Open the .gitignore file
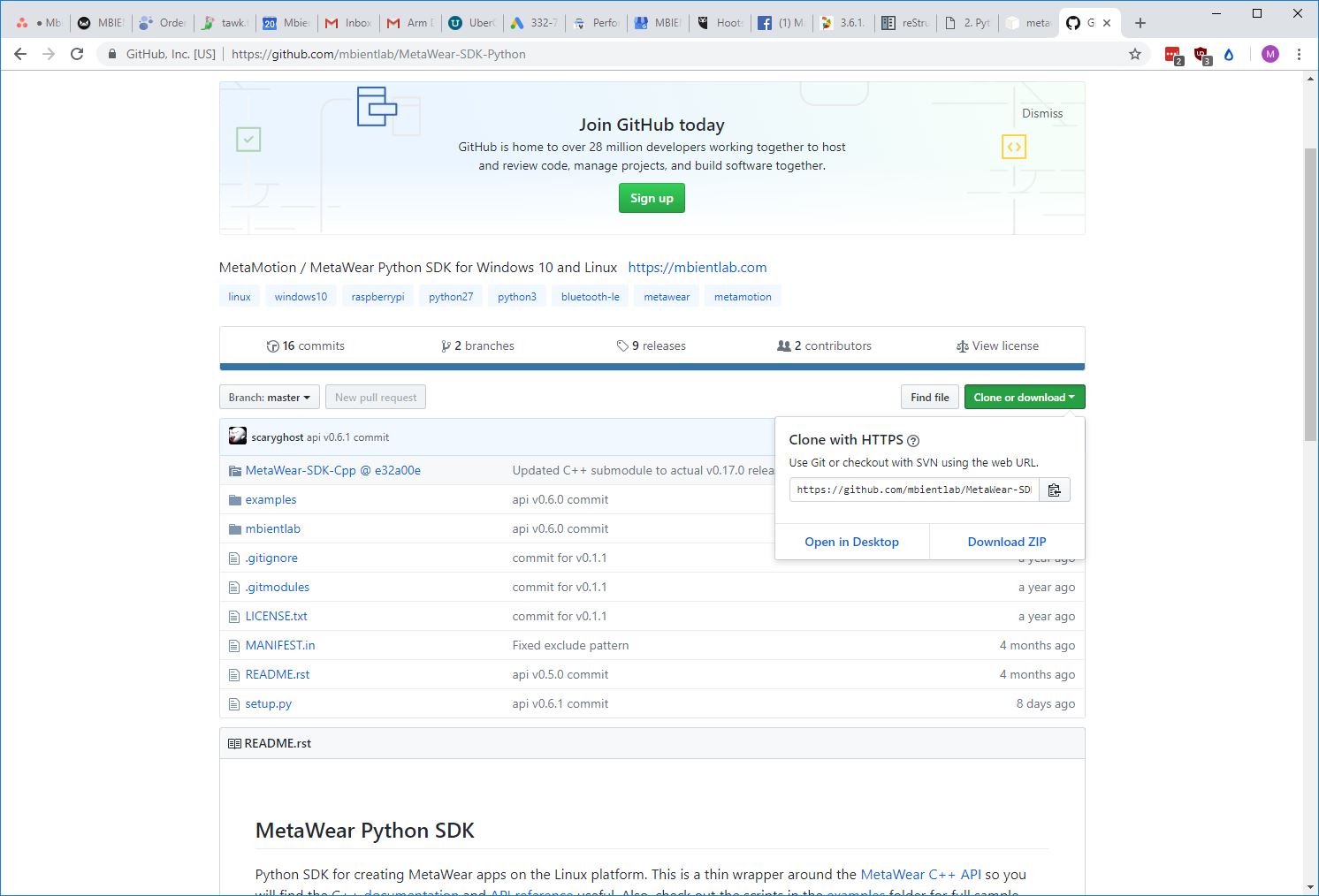 pyautogui.click(x=271, y=558)
